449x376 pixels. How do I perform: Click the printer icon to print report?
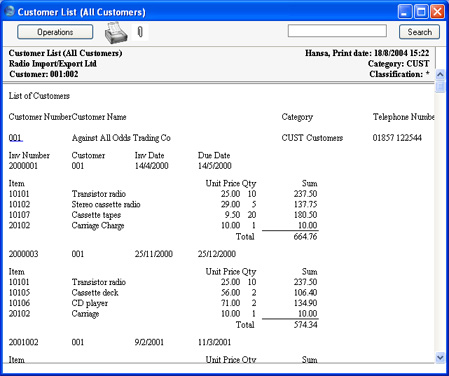[x=116, y=33]
